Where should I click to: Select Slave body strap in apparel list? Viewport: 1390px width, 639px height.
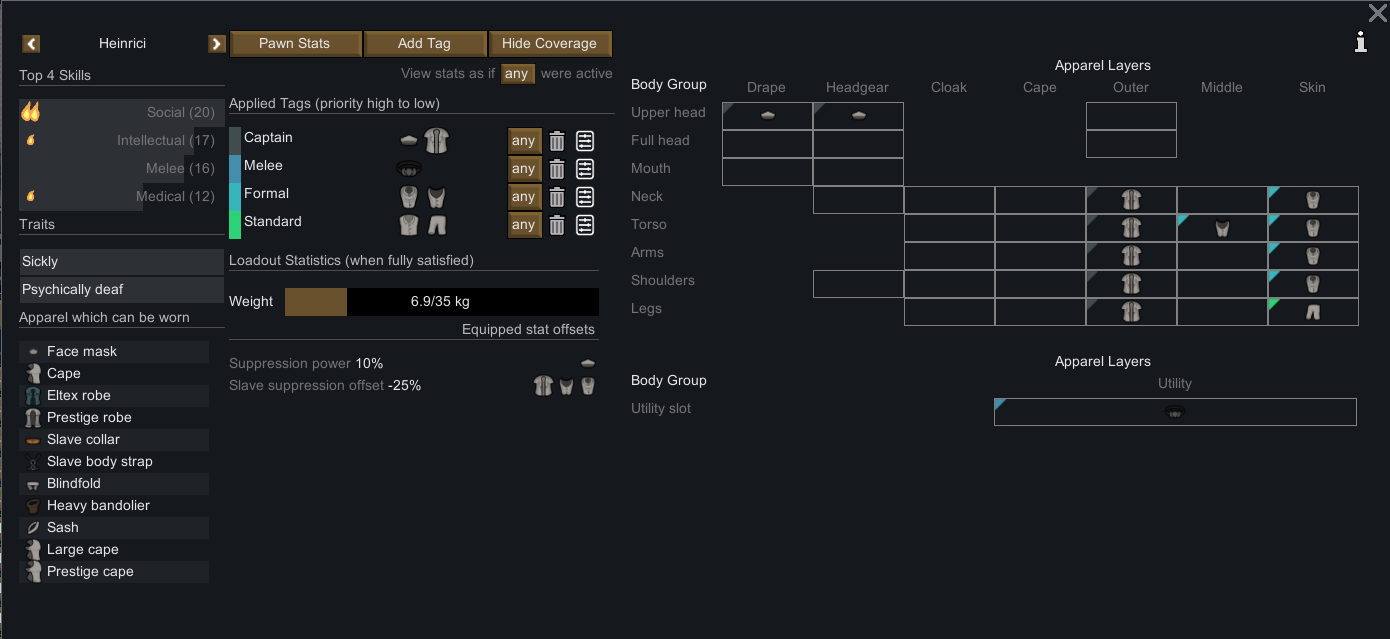click(114, 461)
